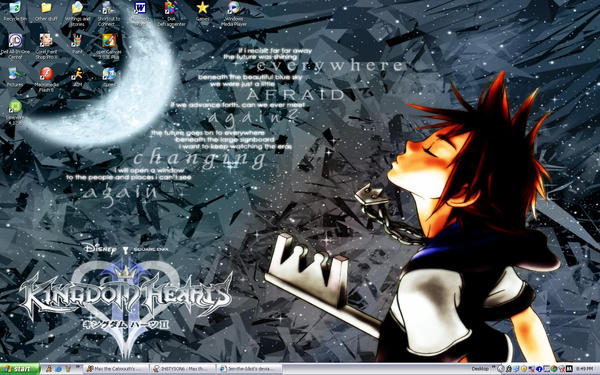600x375 pixels.
Task: Click the third Quick Launch icon
Action: pyautogui.click(x=68, y=369)
